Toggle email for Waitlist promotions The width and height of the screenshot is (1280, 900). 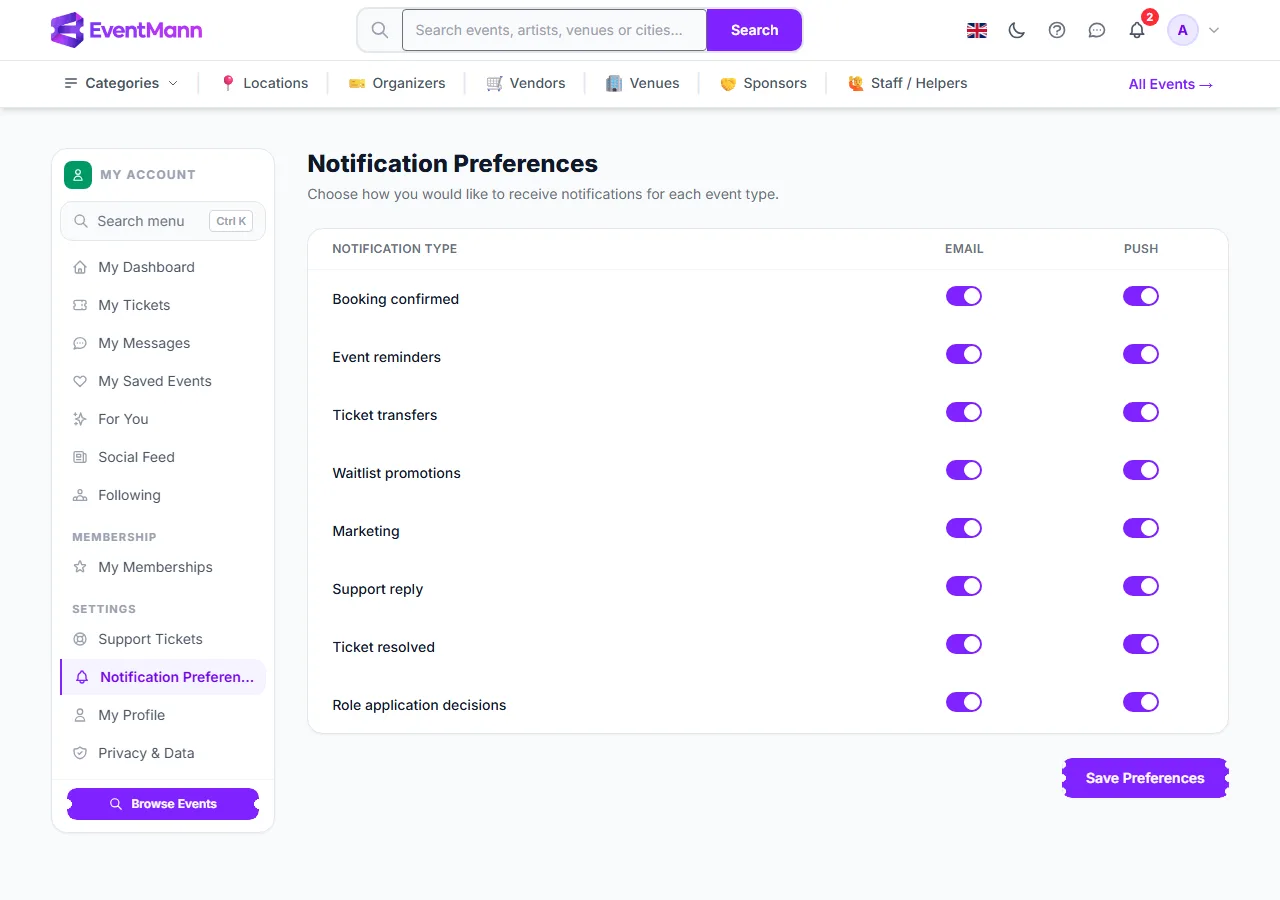point(964,470)
